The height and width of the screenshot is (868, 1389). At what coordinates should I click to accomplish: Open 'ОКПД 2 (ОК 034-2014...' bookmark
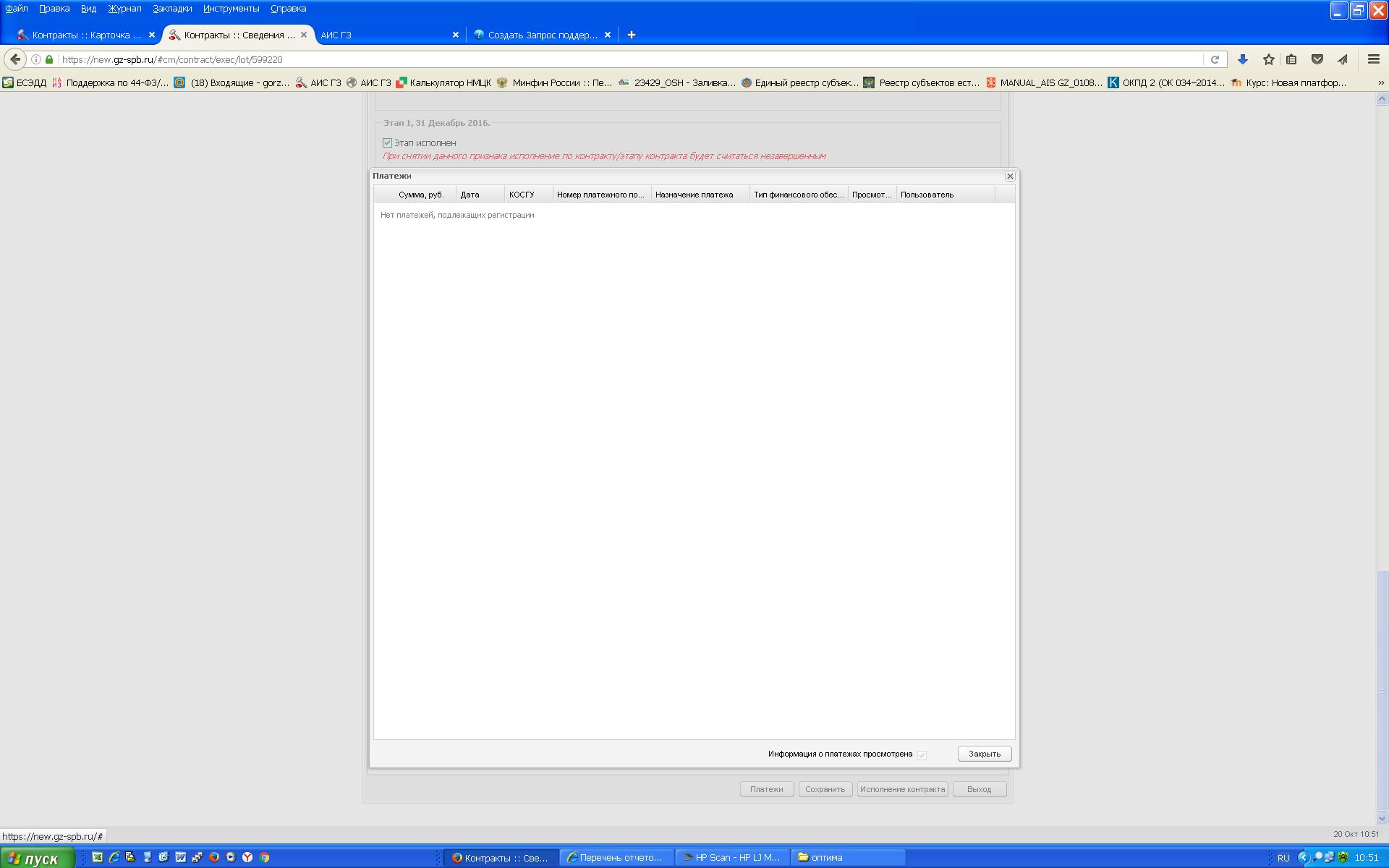click(x=1166, y=83)
